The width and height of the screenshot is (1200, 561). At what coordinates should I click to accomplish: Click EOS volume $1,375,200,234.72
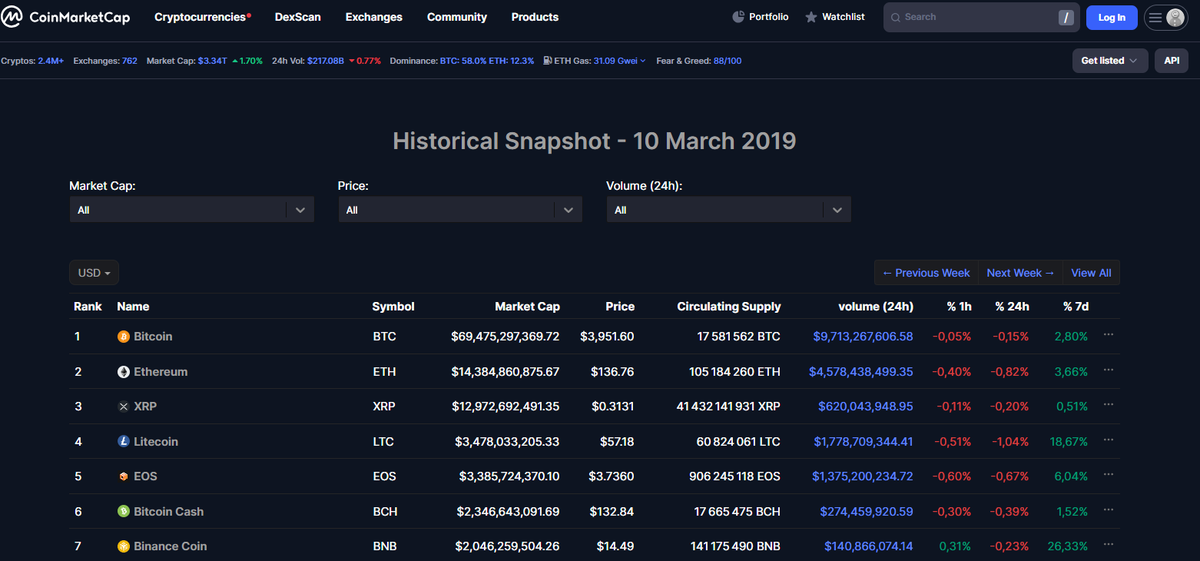point(862,477)
